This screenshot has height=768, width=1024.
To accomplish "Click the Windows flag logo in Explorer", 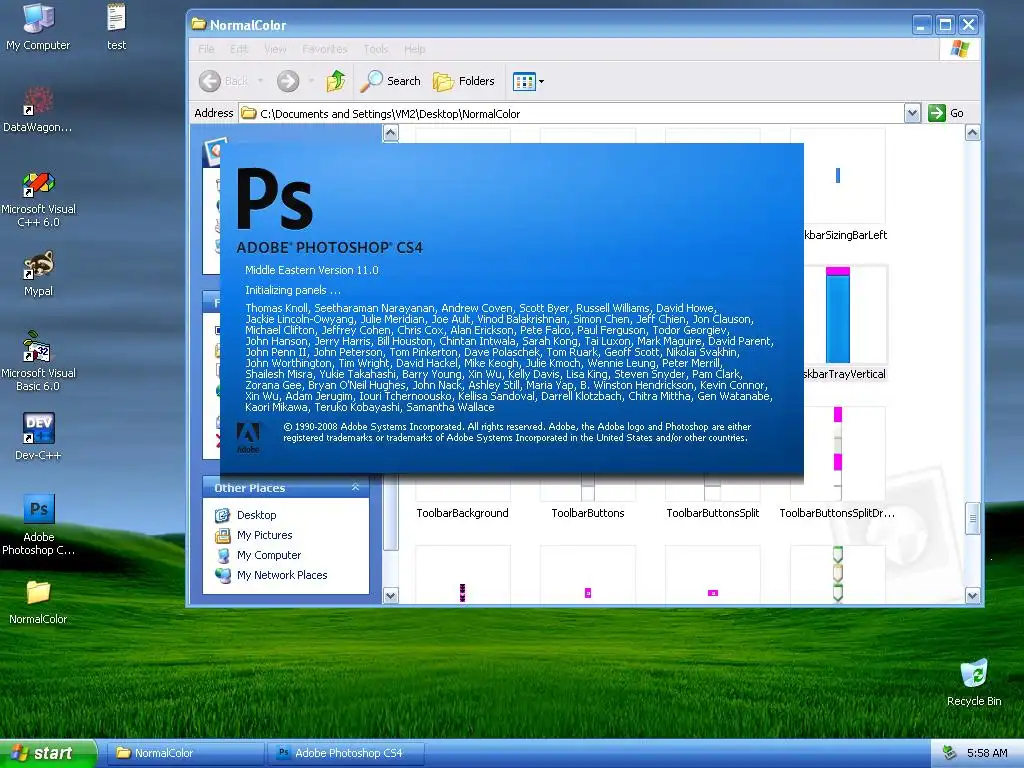I will click(960, 49).
